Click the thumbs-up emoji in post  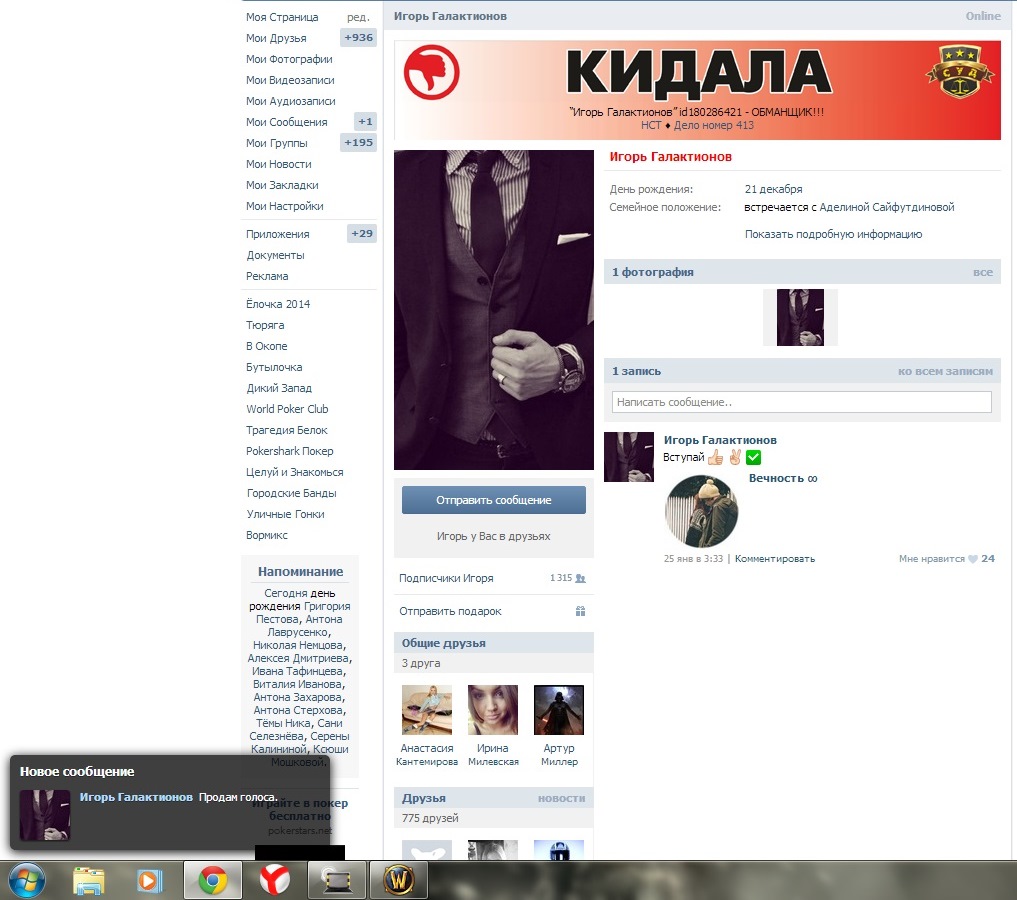click(x=715, y=458)
